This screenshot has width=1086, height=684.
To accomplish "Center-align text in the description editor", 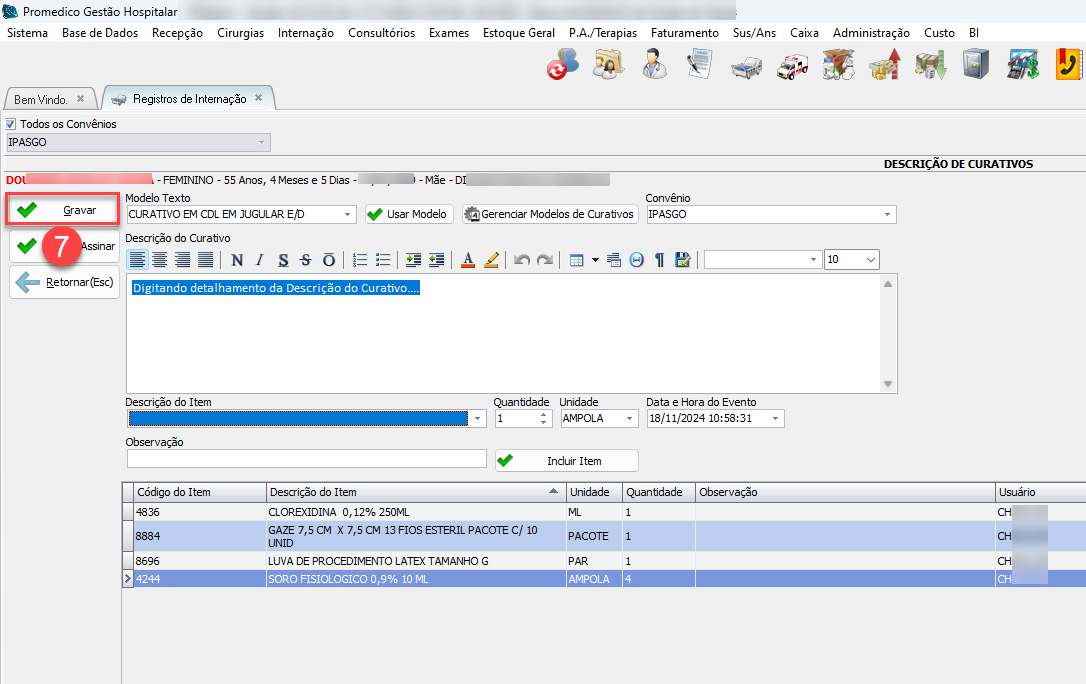I will (160, 260).
